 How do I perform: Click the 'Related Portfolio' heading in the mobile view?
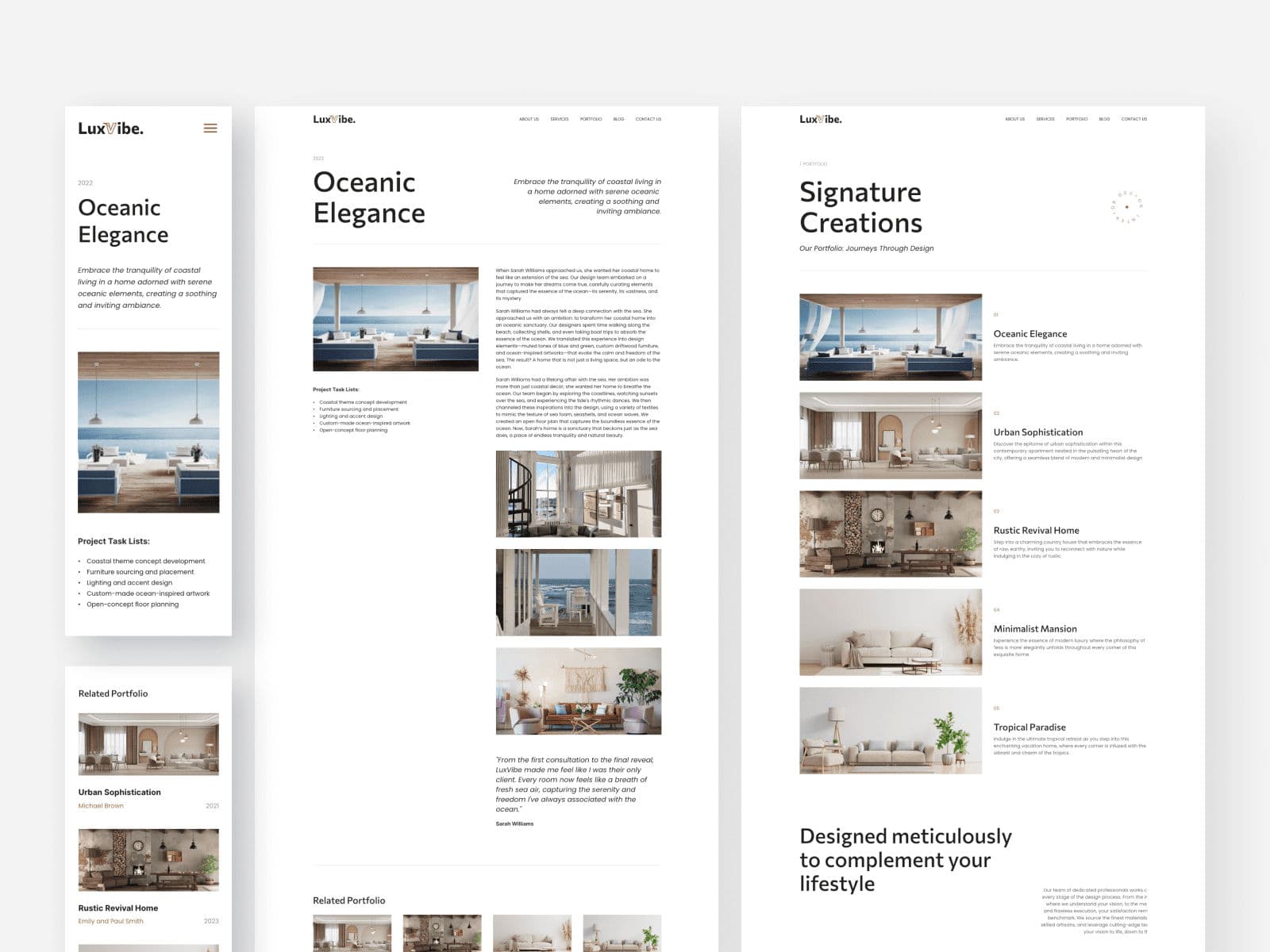113,693
